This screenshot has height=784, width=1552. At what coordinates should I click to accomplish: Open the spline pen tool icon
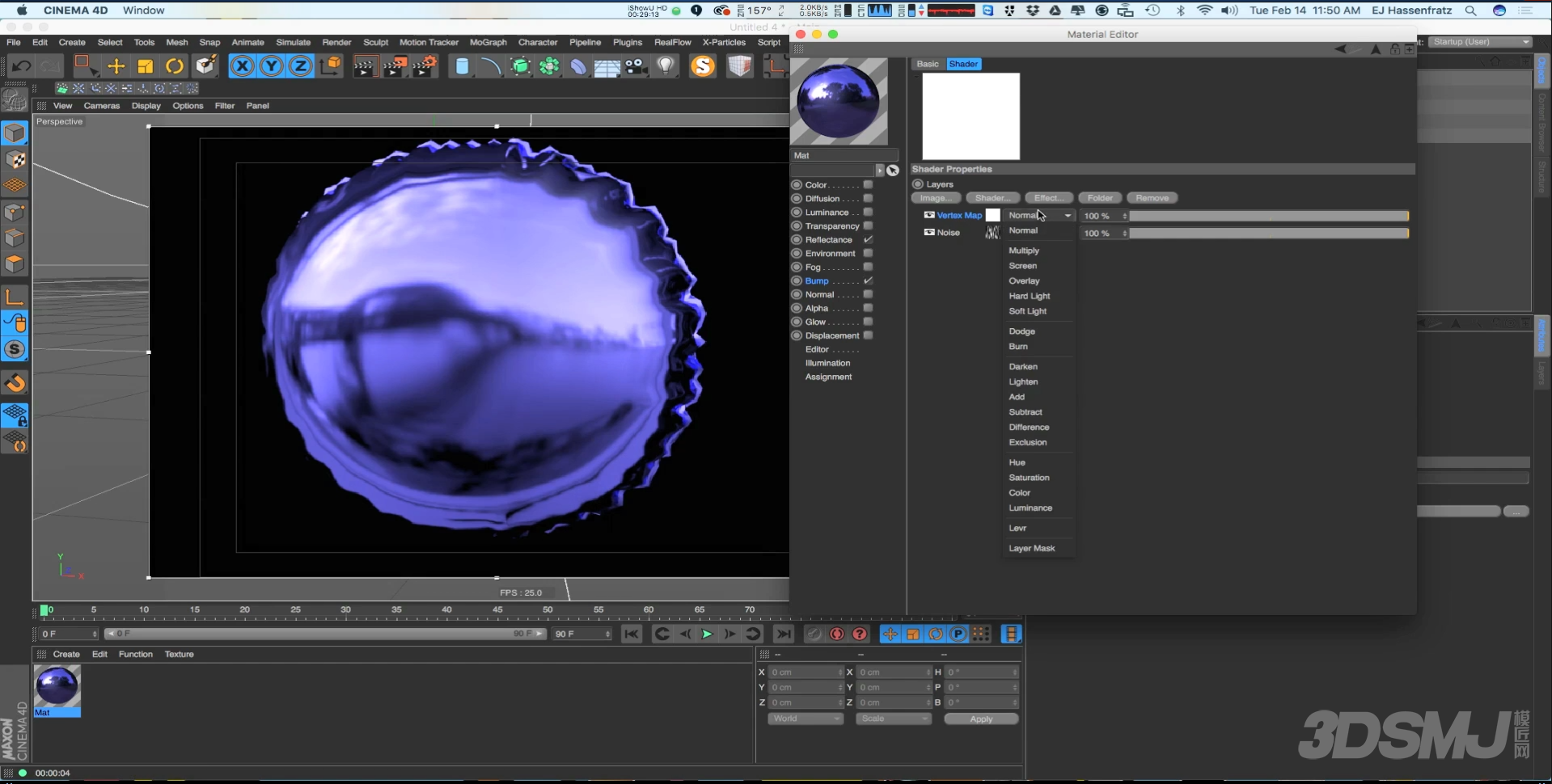pyautogui.click(x=490, y=66)
